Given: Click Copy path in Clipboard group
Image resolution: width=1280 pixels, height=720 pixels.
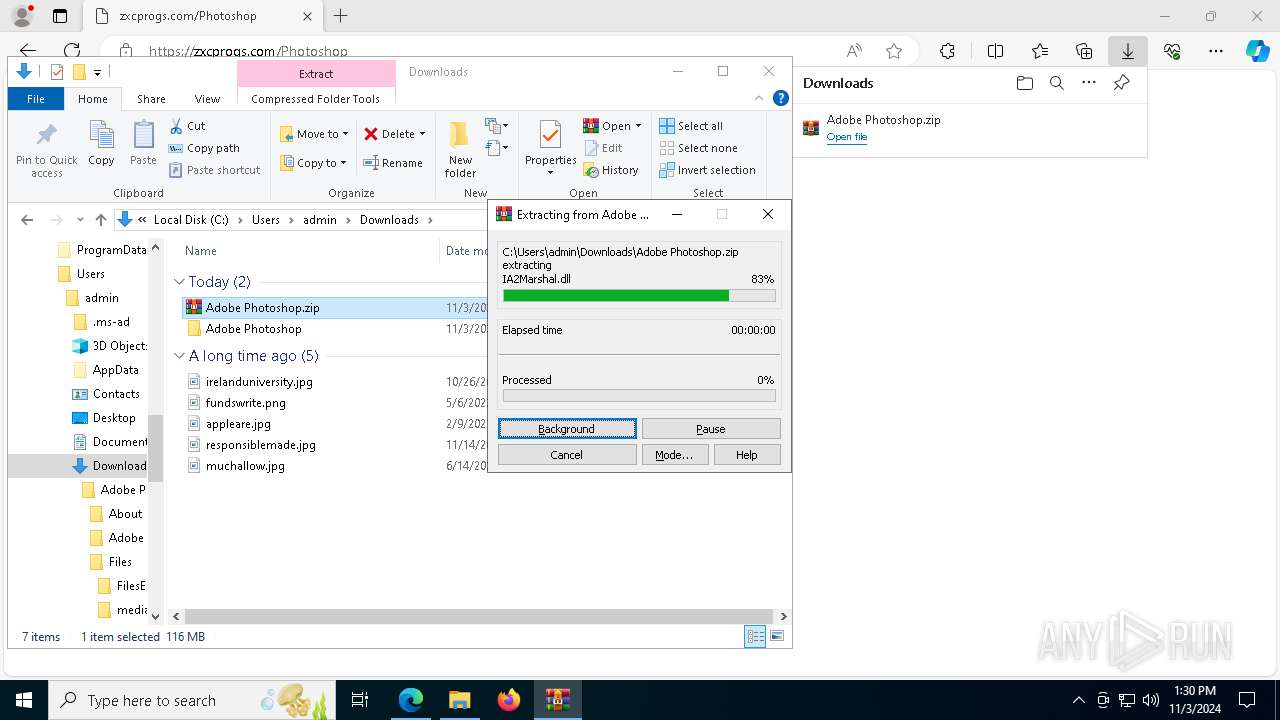Looking at the screenshot, I should (204, 148).
